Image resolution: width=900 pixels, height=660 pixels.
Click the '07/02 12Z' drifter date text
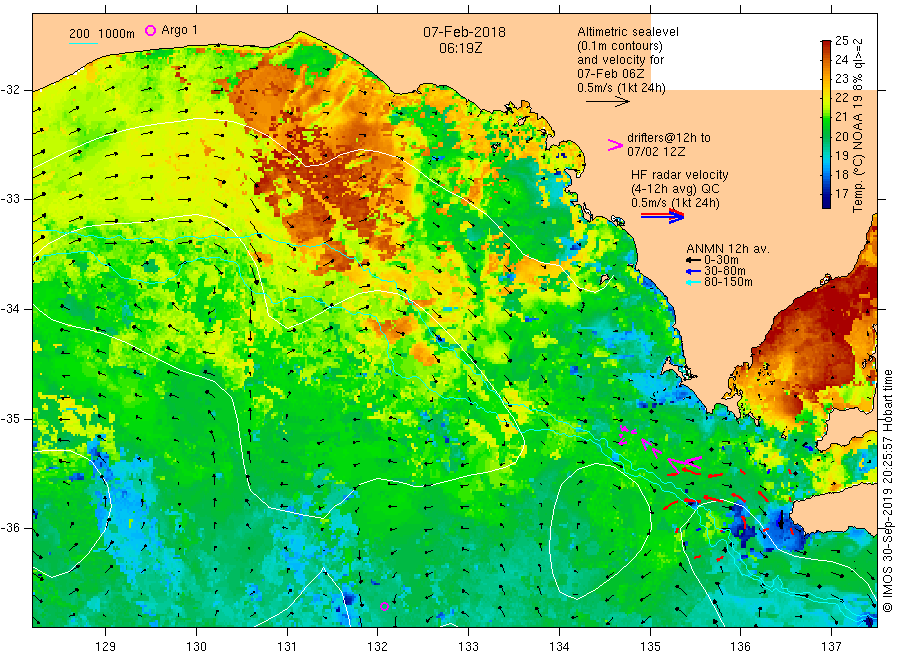(655, 152)
